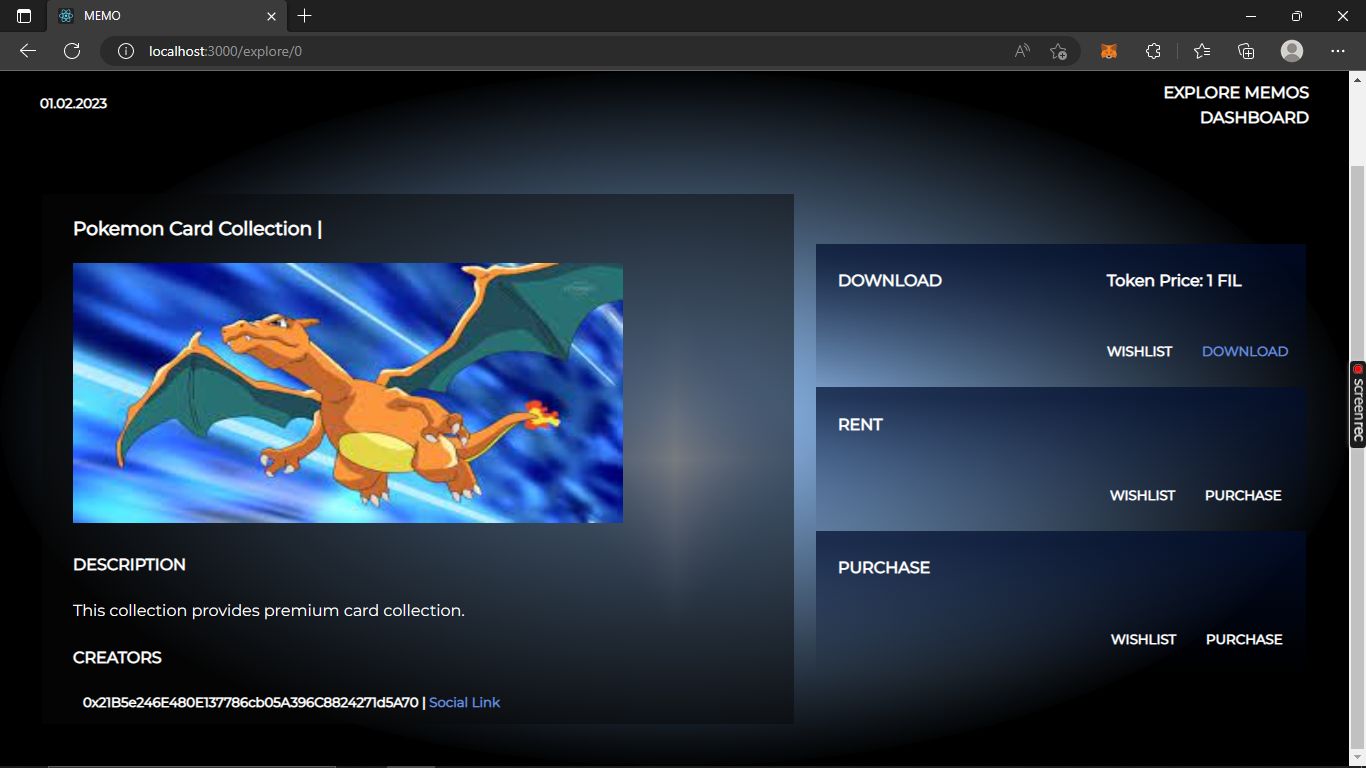
Task: Click the CREATORS heading
Action: [x=117, y=657]
